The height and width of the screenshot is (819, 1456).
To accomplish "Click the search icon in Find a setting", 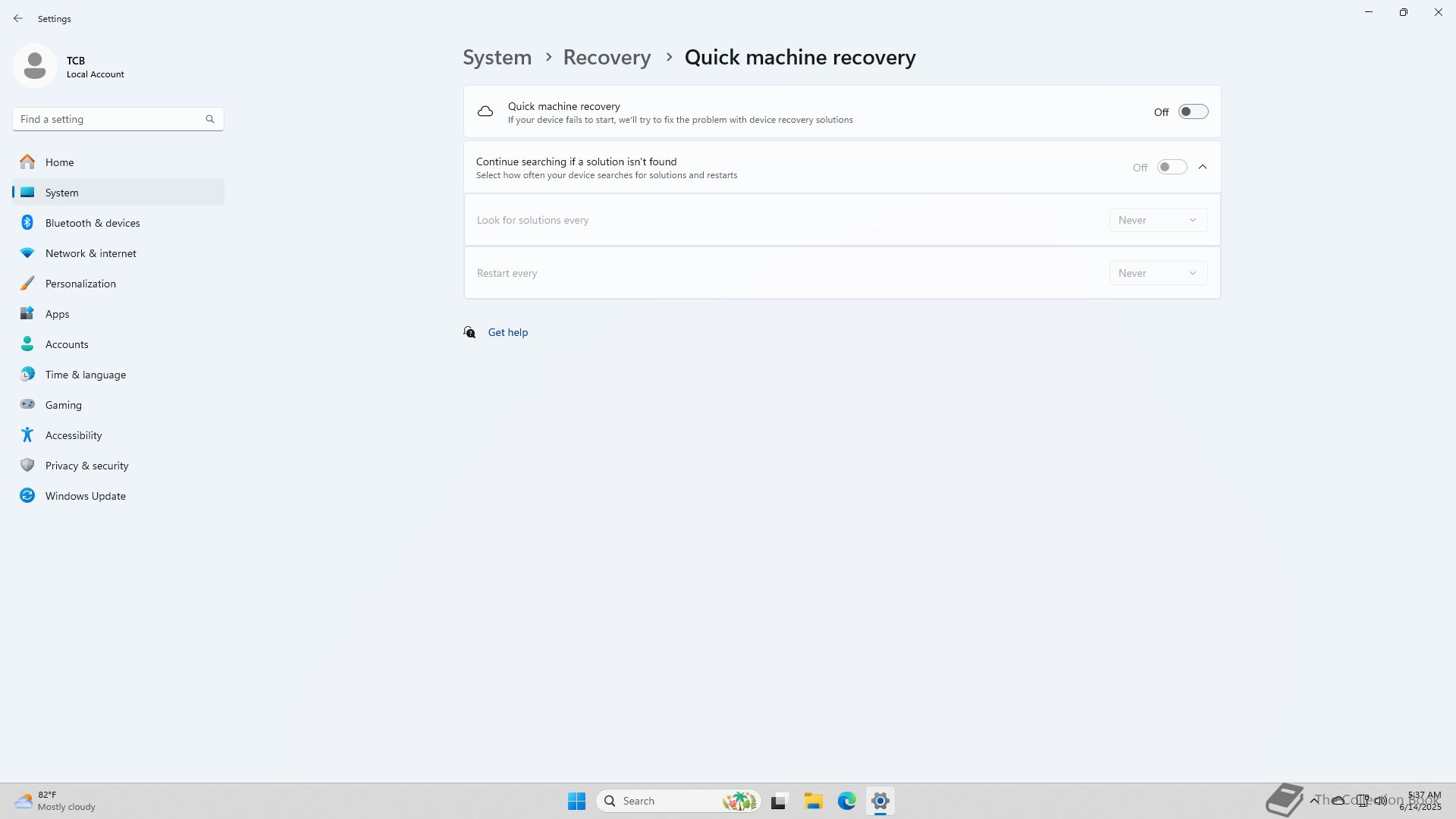I will point(210,119).
